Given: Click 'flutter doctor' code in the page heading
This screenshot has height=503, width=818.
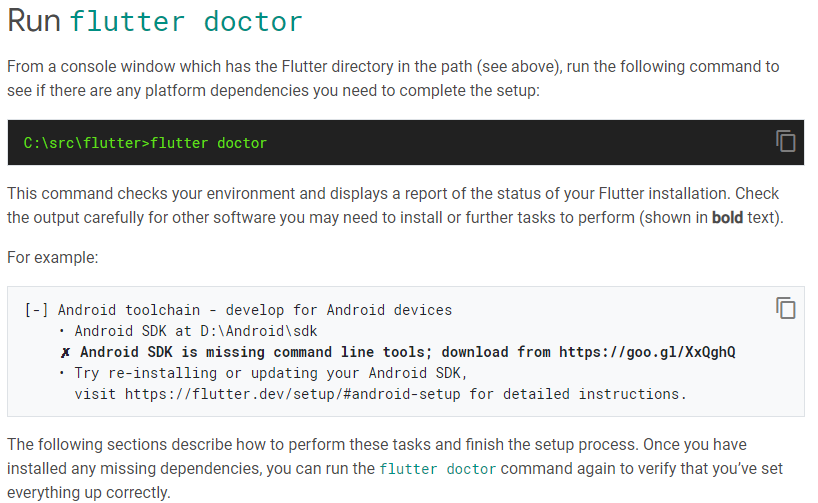Looking at the screenshot, I should click(186, 21).
